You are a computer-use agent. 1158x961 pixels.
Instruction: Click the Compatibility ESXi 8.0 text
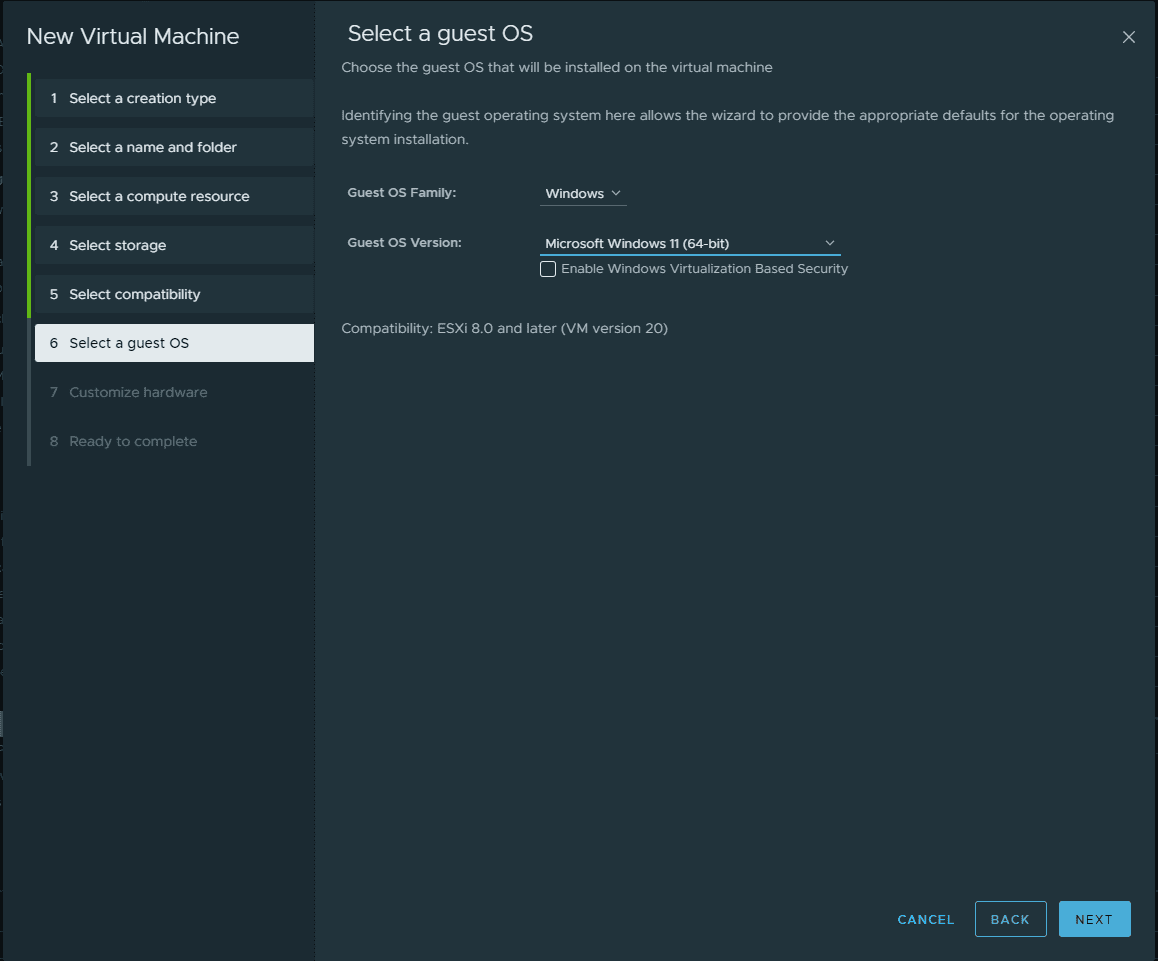click(504, 328)
